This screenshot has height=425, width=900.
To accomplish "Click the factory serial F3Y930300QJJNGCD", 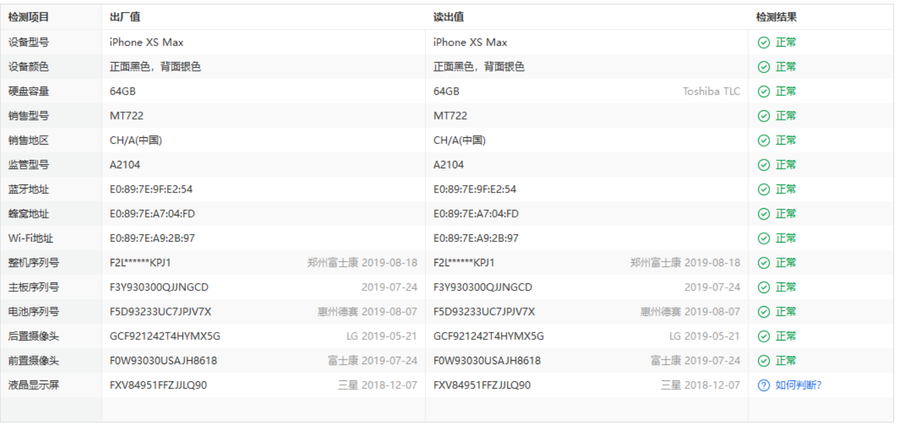I will tap(159, 287).
